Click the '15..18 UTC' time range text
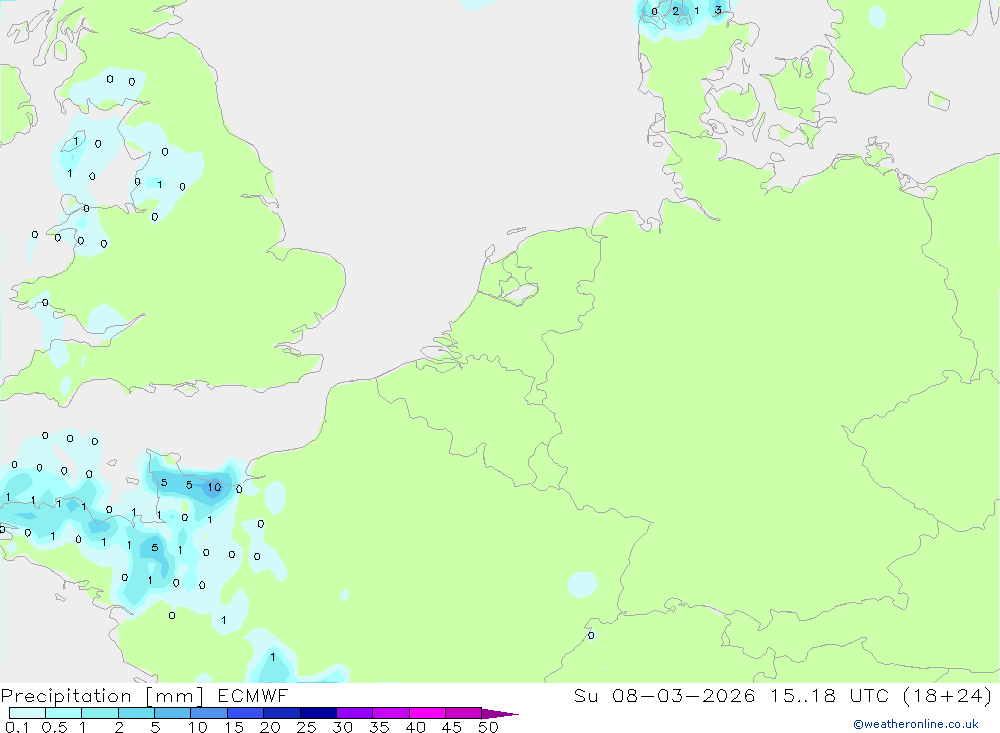Screen dimensions: 1000x733 click(829, 696)
